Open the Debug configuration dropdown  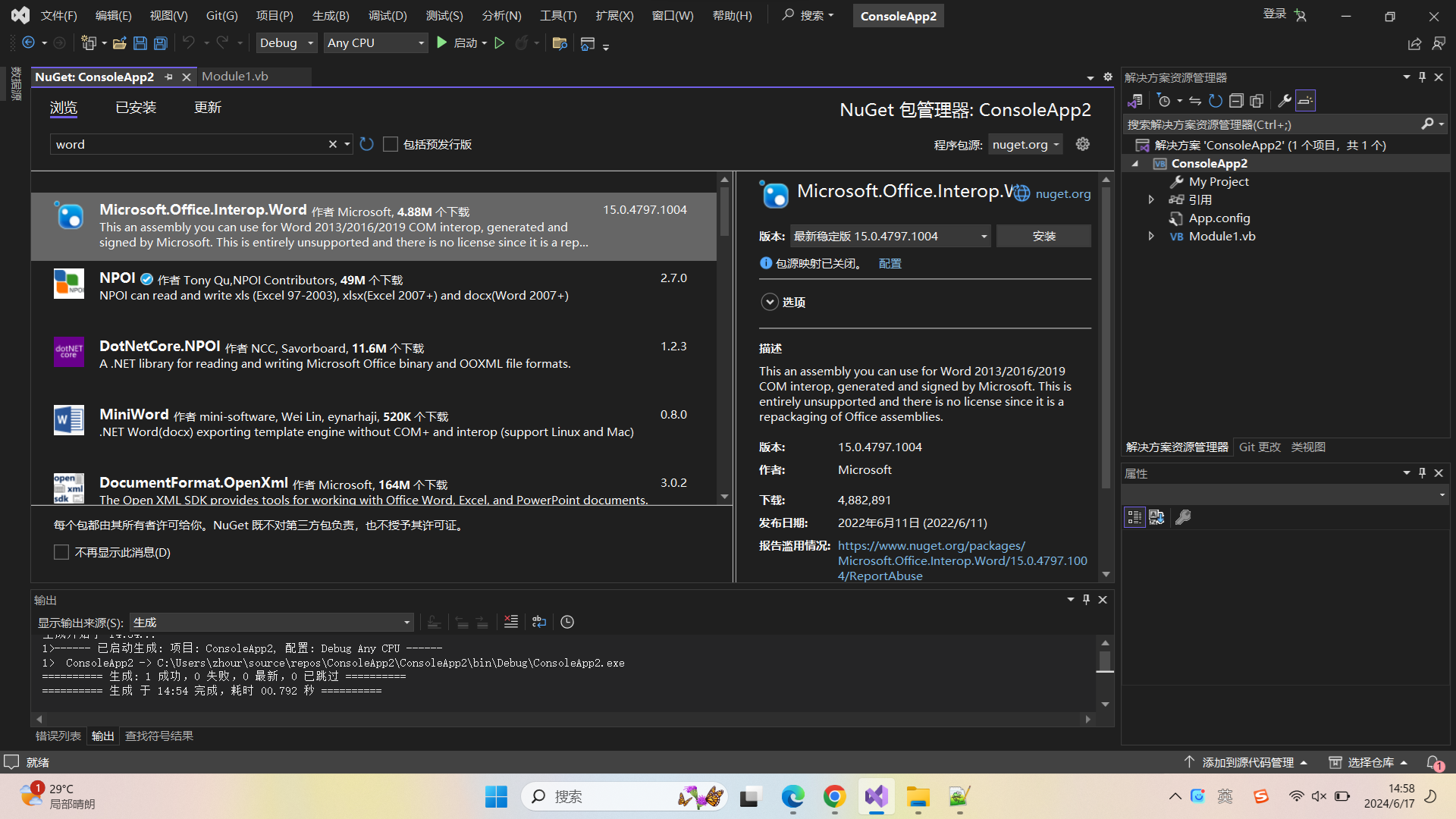tap(287, 43)
